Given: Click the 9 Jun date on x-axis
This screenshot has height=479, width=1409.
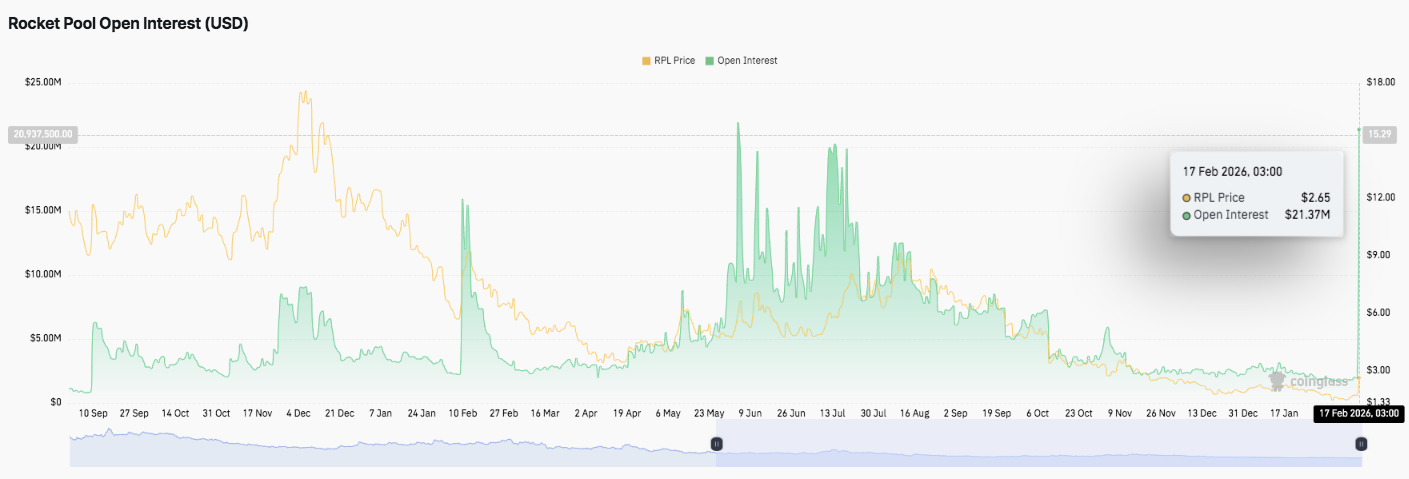Looking at the screenshot, I should click(x=749, y=413).
